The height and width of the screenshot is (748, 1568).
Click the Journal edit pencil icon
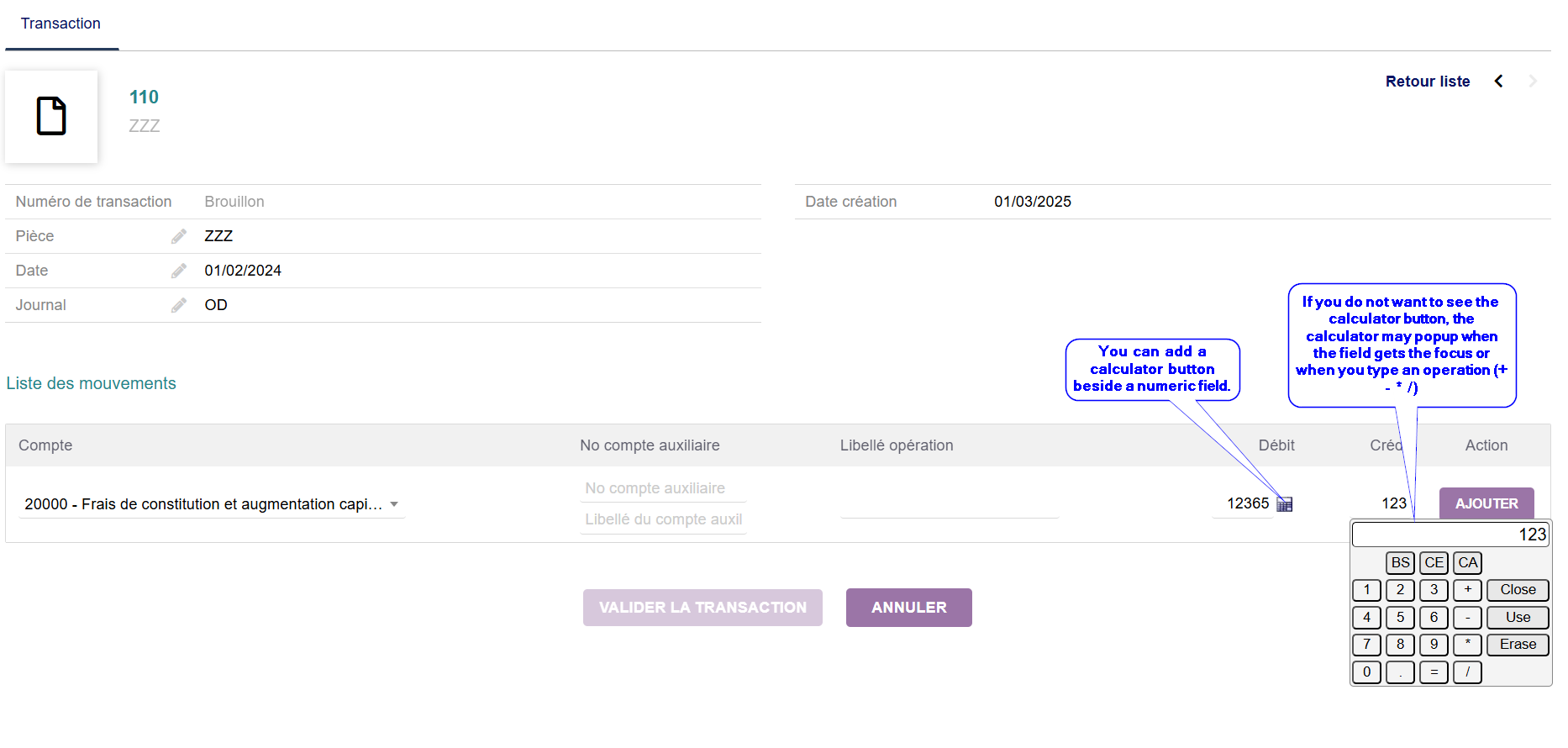pos(179,305)
